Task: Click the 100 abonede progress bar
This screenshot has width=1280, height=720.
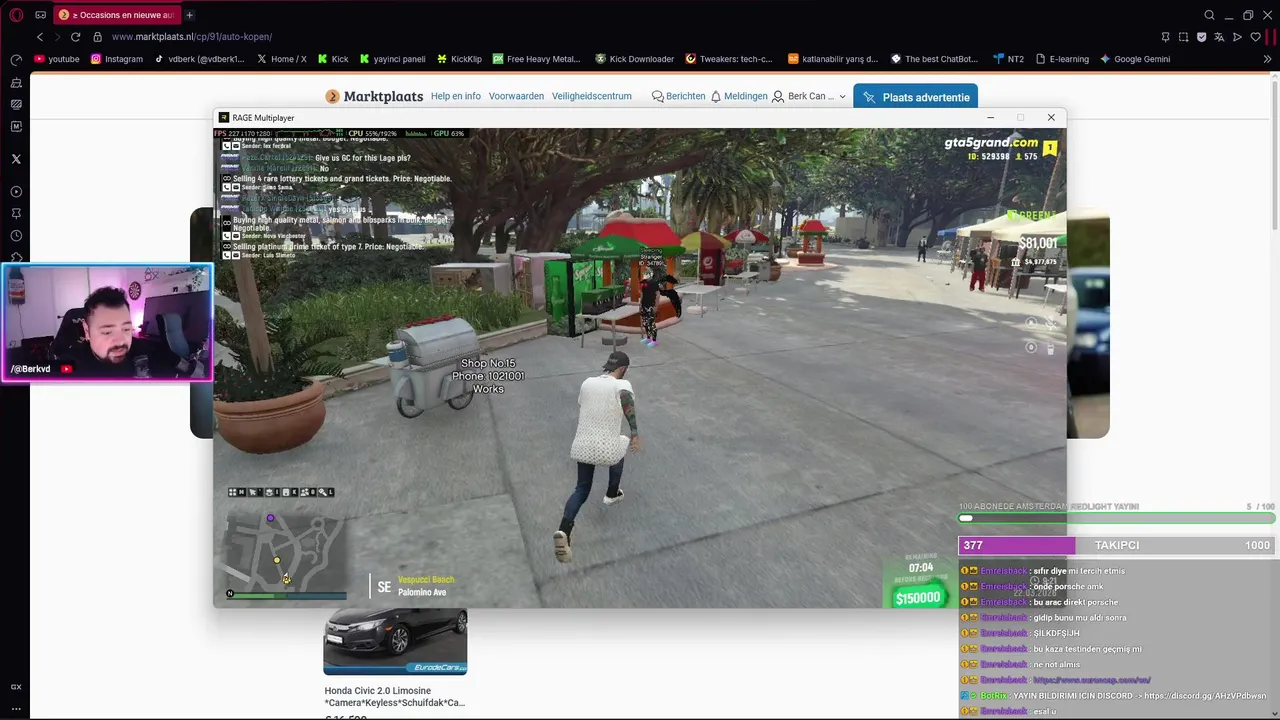Action: coord(1118,518)
